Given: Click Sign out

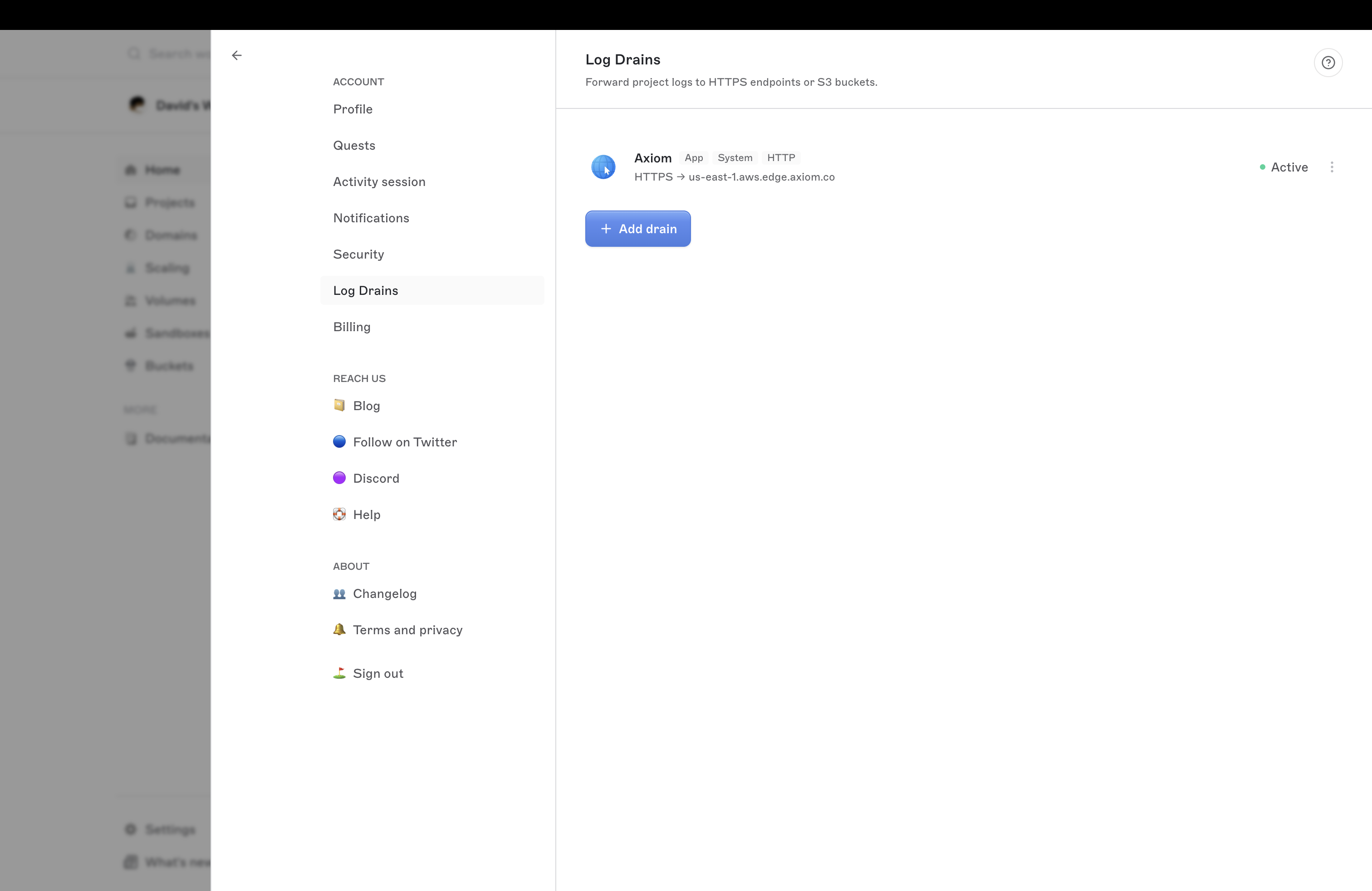Looking at the screenshot, I should [377, 673].
